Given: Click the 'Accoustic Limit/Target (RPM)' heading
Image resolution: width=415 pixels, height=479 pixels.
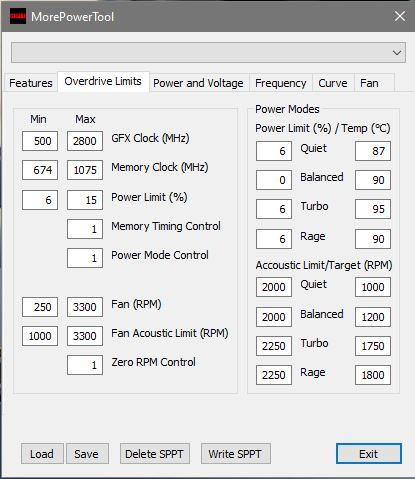Looking at the screenshot, I should [x=324, y=265].
